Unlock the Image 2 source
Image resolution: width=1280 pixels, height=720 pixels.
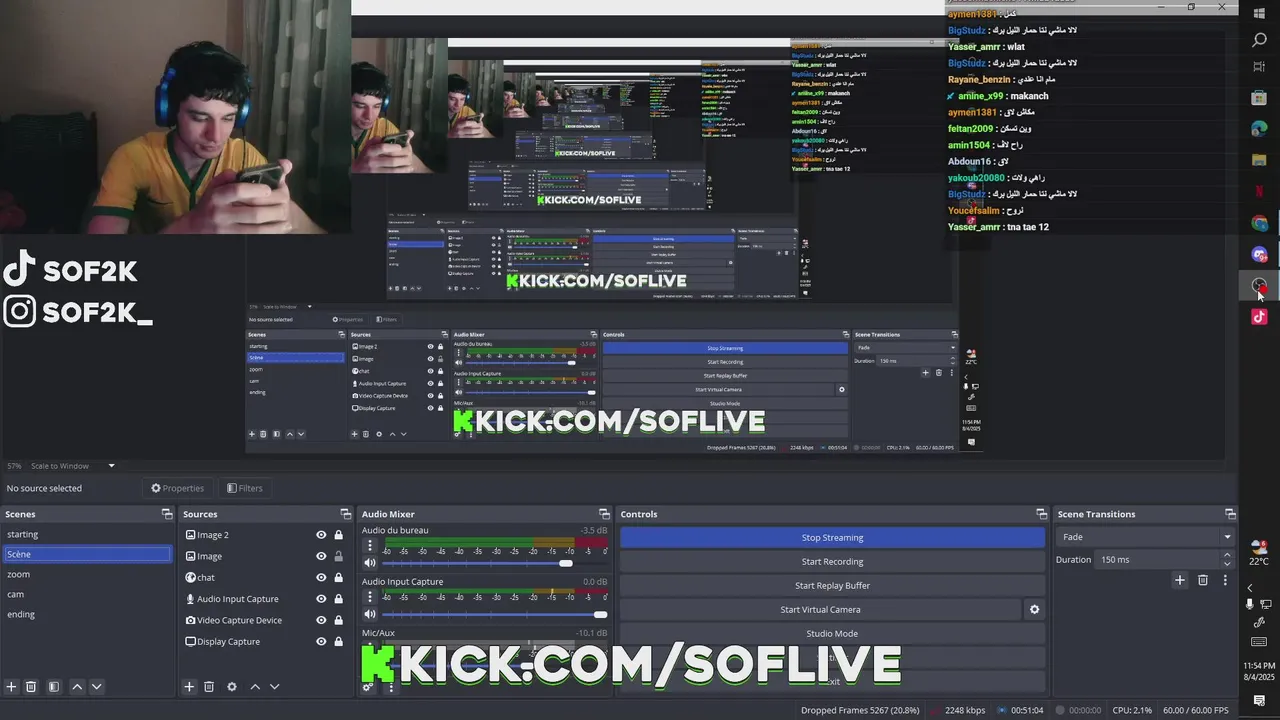click(338, 535)
